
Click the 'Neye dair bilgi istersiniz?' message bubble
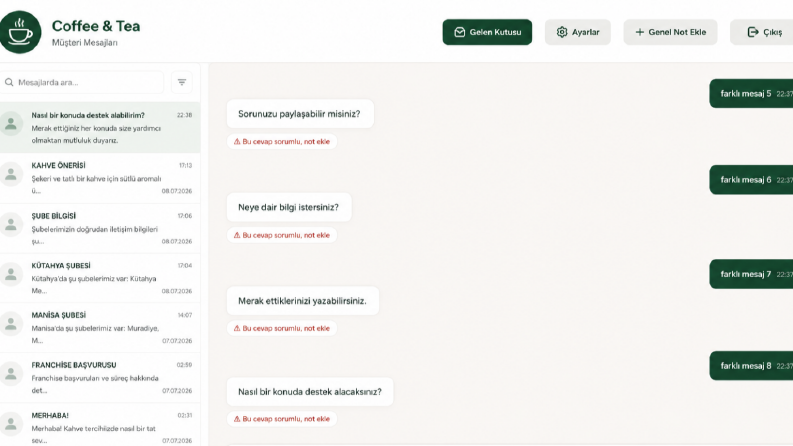point(289,207)
